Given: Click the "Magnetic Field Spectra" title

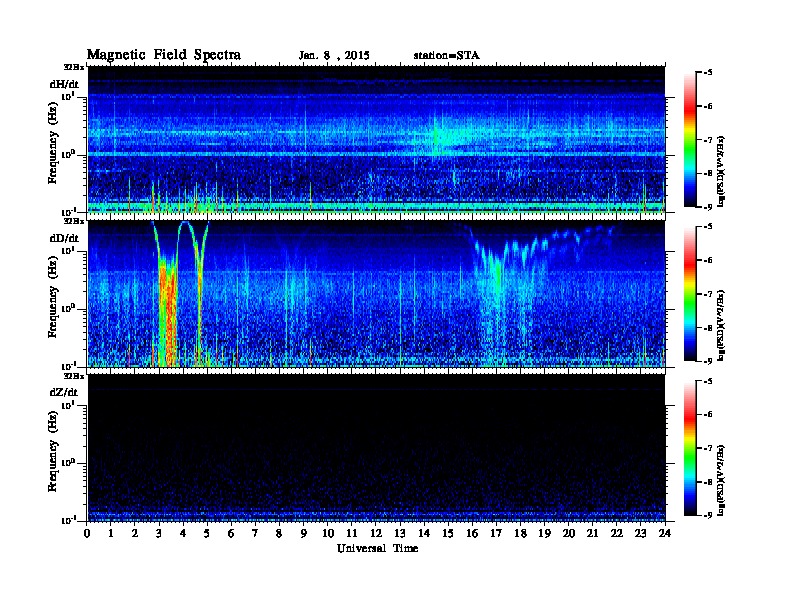Looking at the screenshot, I should coord(164,55).
